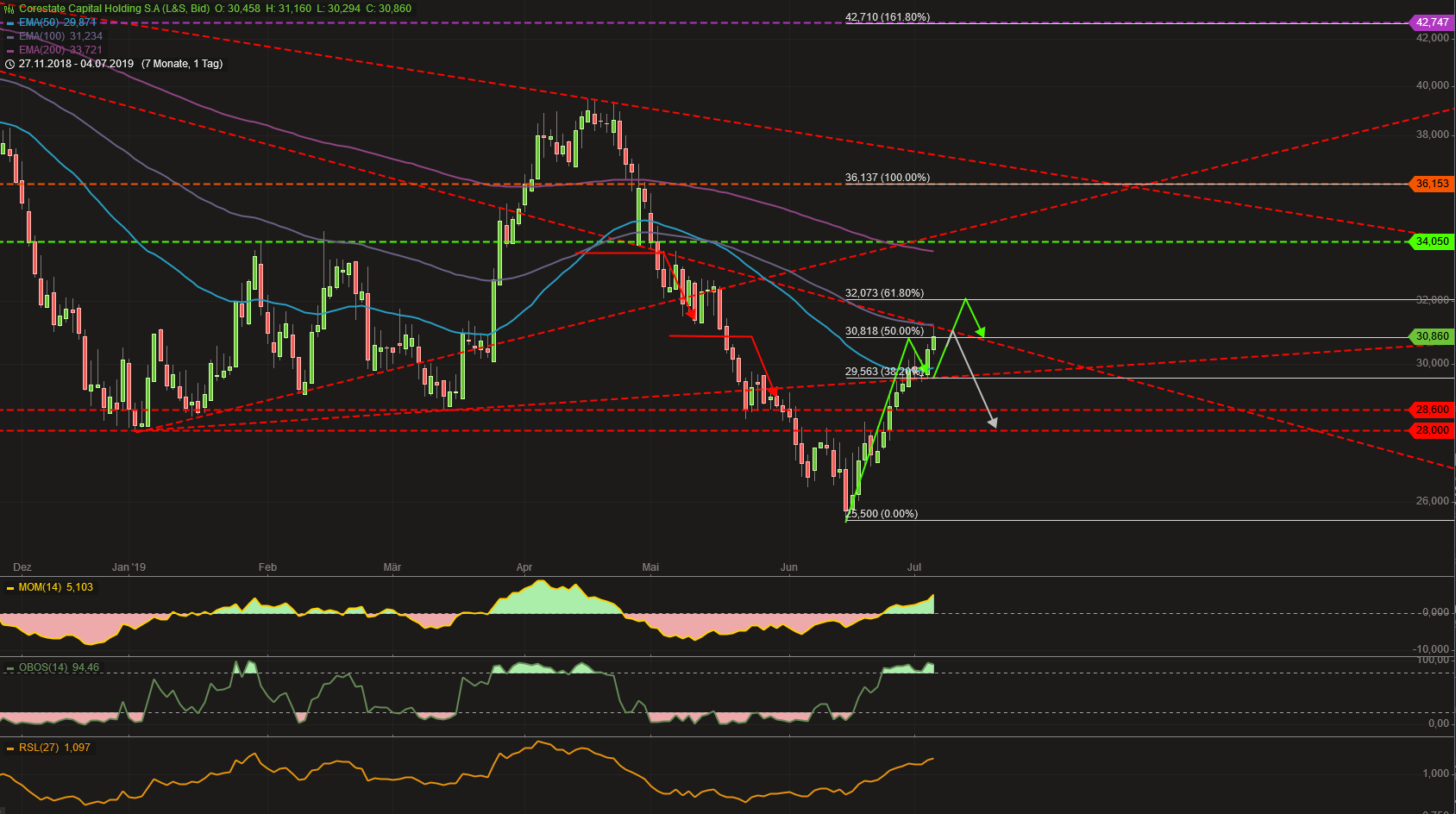The image size is (1456, 814).
Task: Toggle visibility of the EMA(200) overlay
Action: [x=10, y=50]
